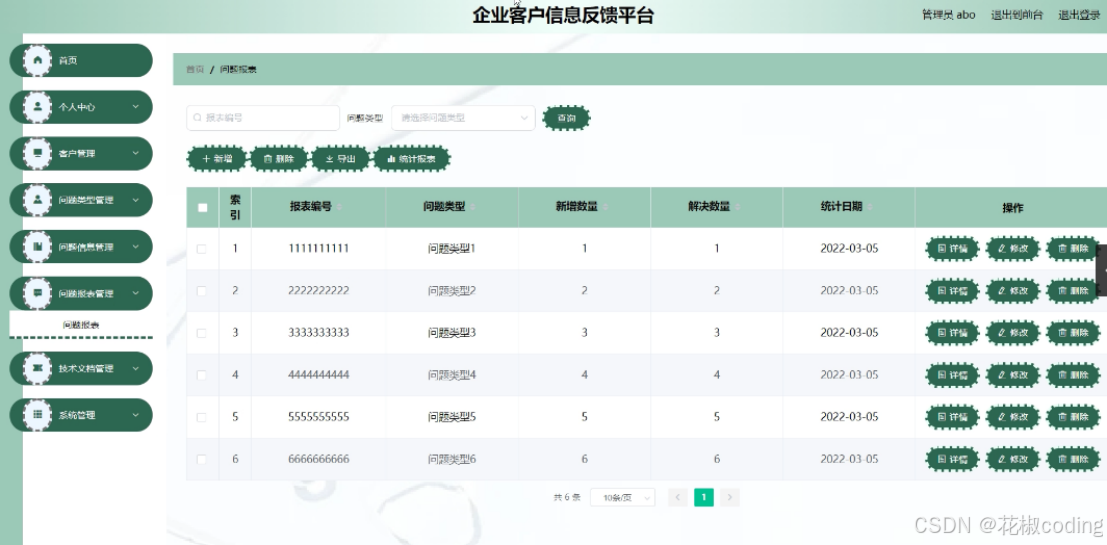
Task: Click the 退出到前台 link
Action: [x=1017, y=15]
